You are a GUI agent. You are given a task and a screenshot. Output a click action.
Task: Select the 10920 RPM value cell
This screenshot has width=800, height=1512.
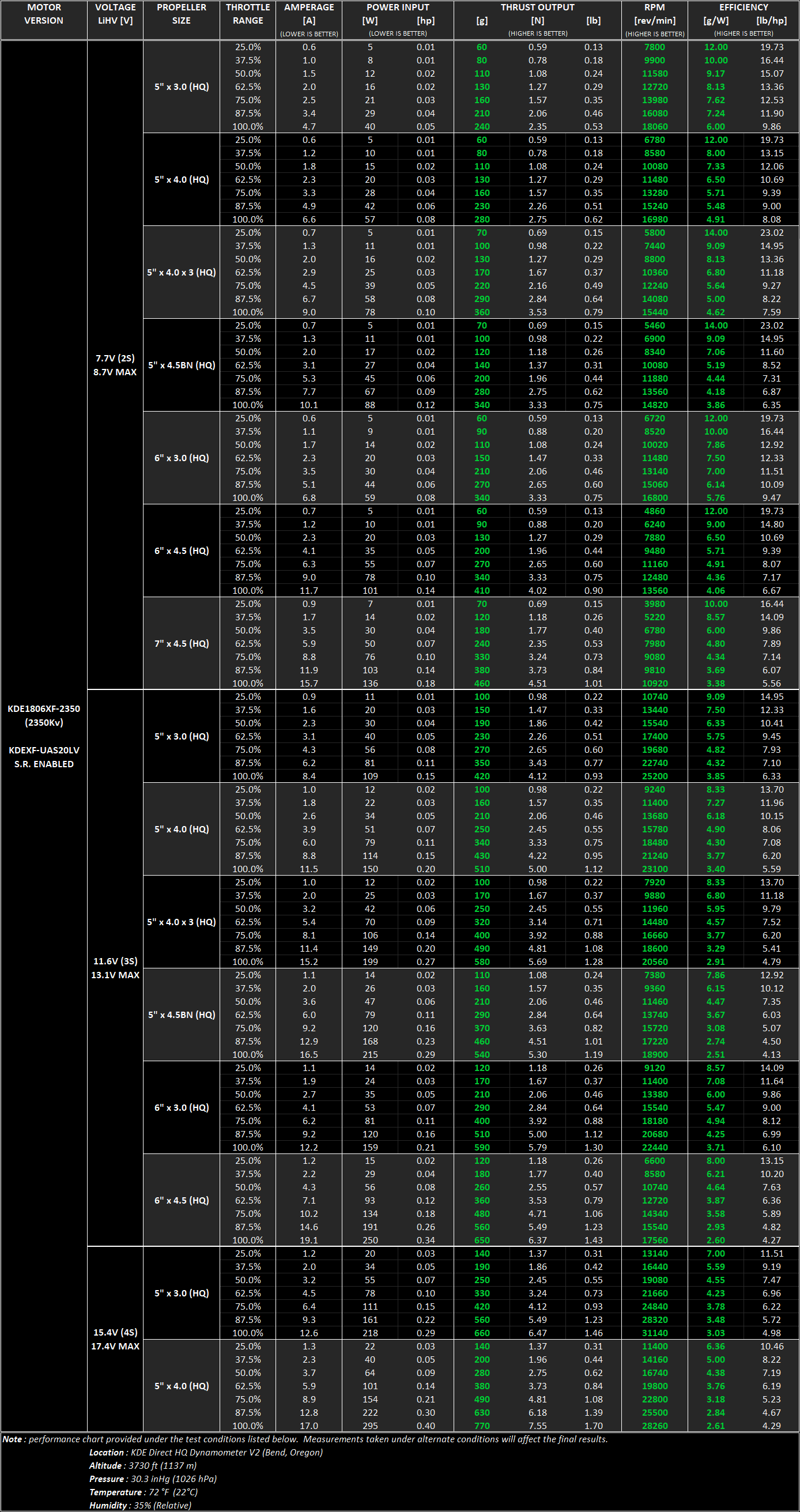[x=654, y=683]
